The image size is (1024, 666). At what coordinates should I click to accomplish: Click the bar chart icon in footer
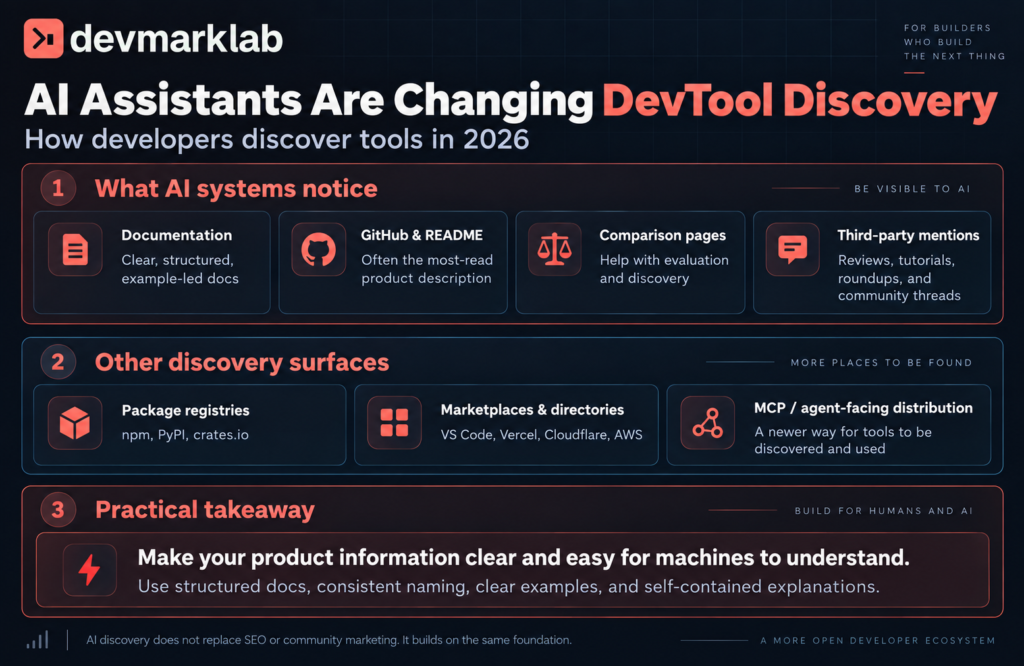pos(37,640)
